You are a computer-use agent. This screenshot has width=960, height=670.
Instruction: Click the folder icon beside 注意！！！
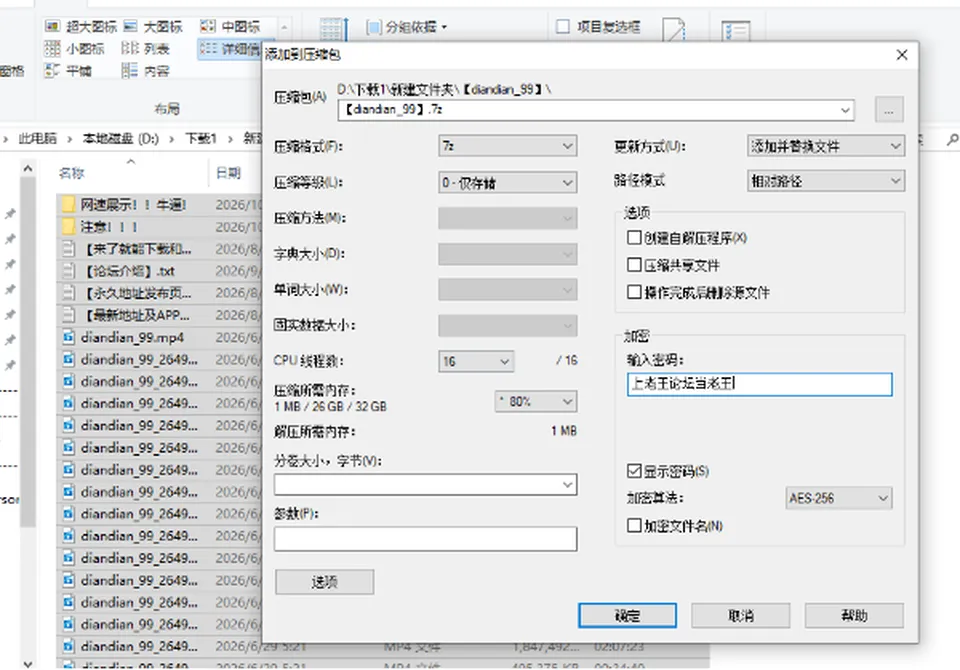[69, 227]
